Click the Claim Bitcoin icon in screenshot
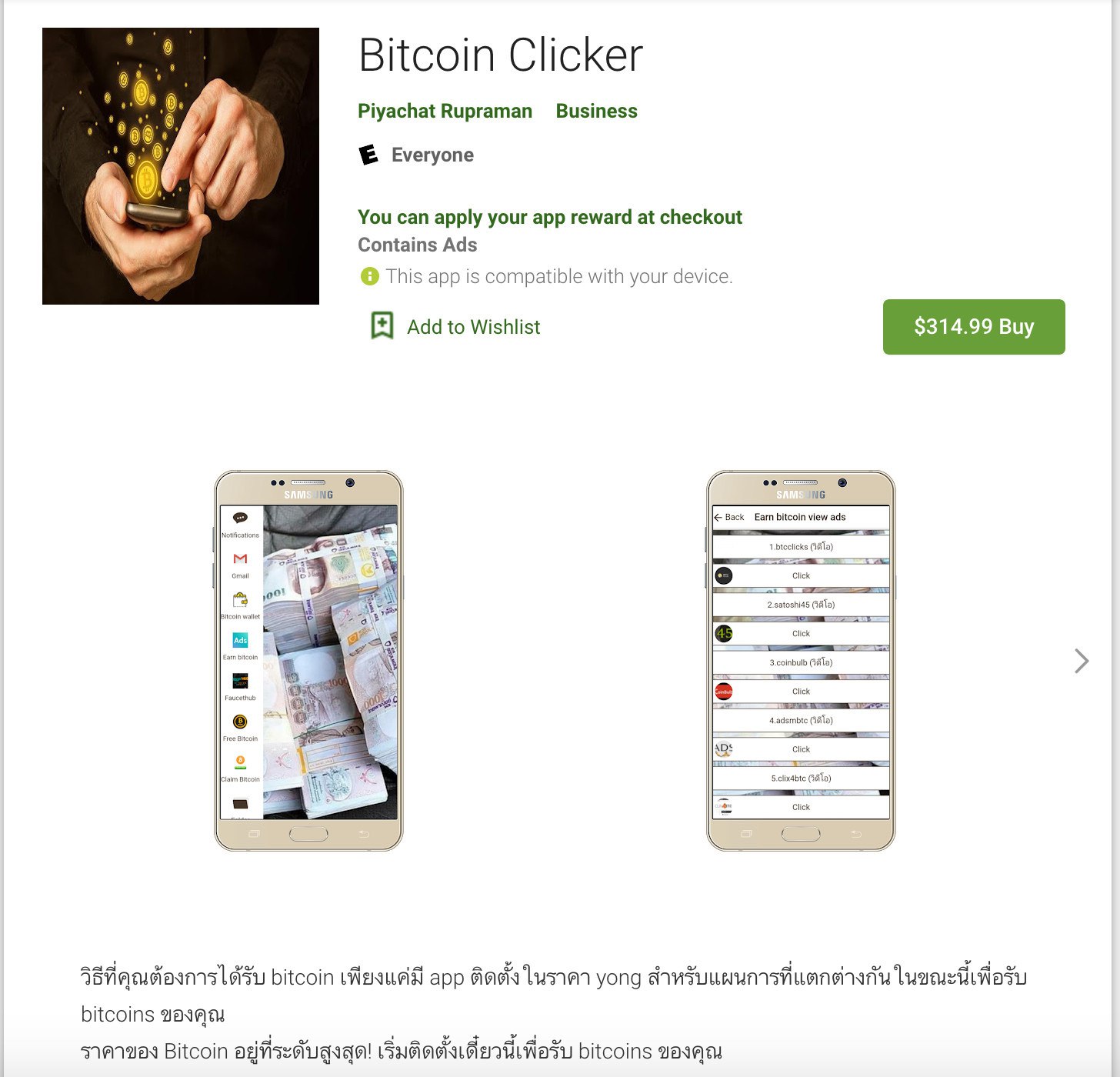Screen dimensions: 1120x1077 240,762
